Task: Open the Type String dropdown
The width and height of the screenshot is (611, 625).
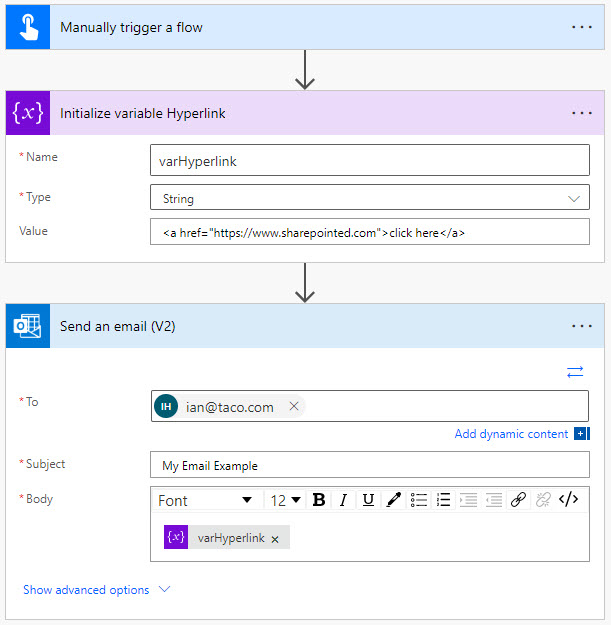Action: [369, 197]
